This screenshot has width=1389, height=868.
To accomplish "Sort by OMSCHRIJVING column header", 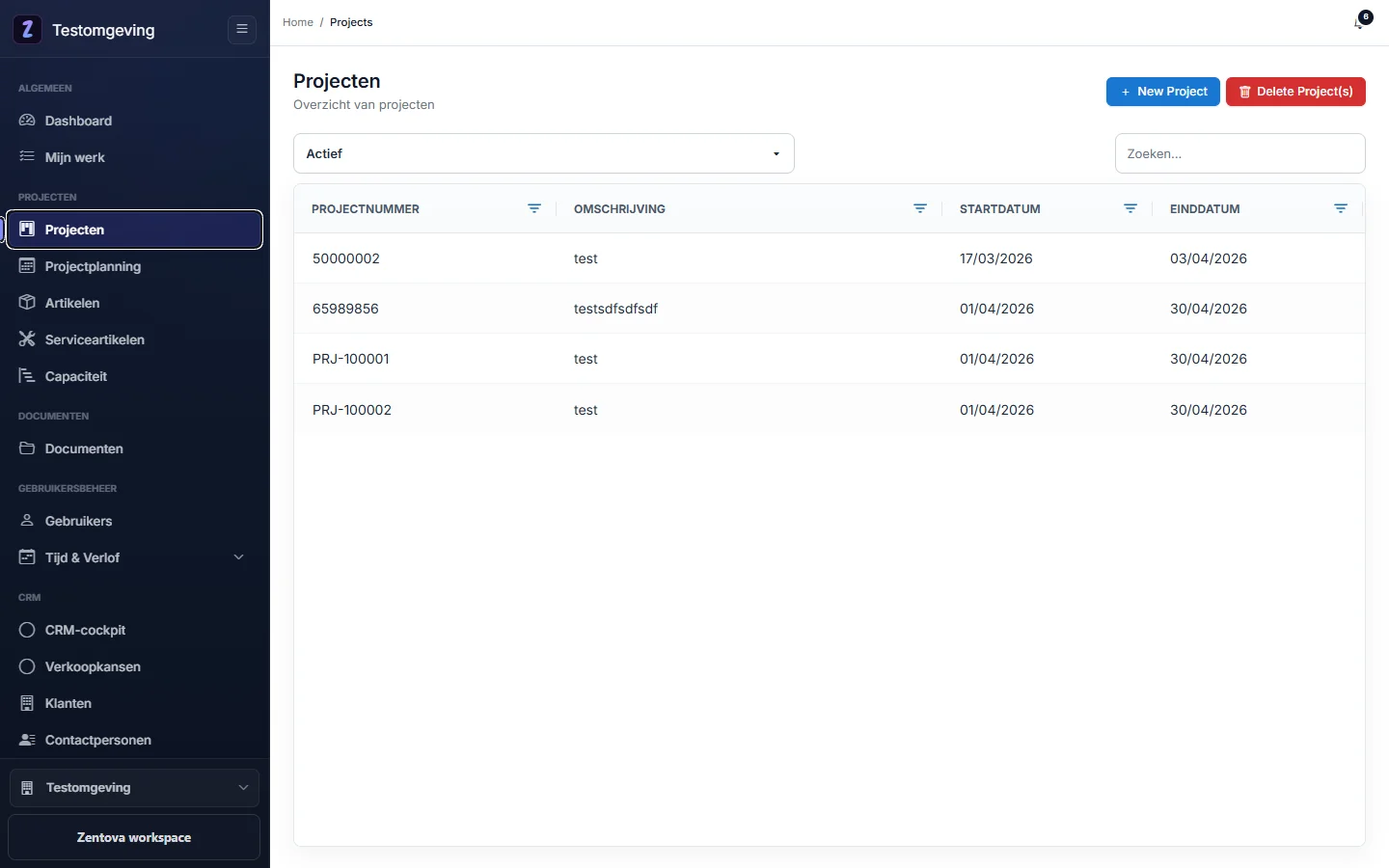I will point(619,208).
